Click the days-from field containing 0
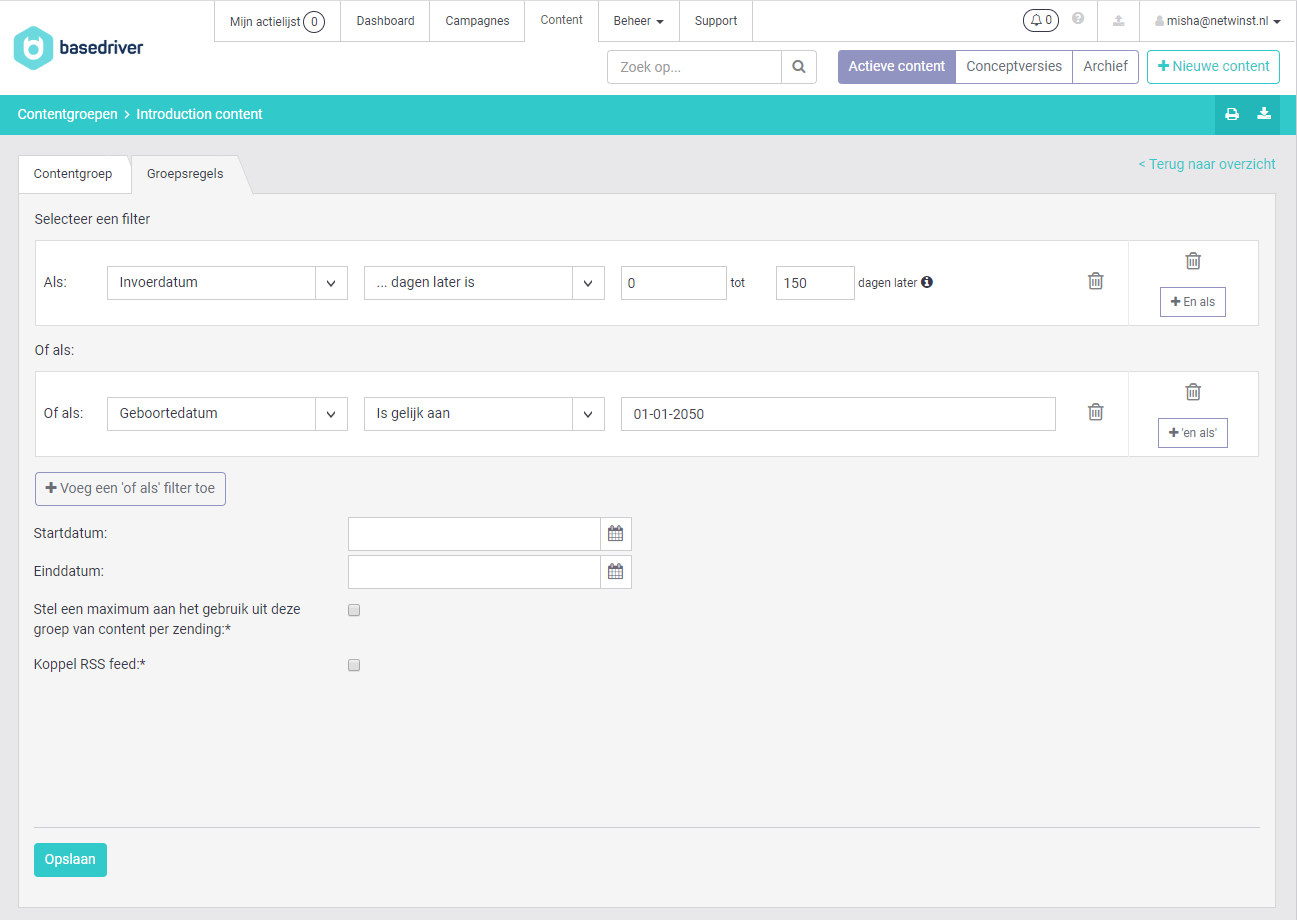The image size is (1297, 920). tap(674, 283)
